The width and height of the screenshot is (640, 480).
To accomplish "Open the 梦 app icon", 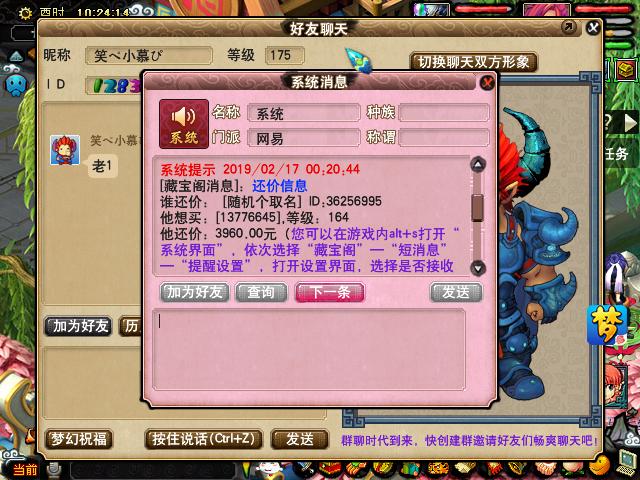I will pos(607,325).
